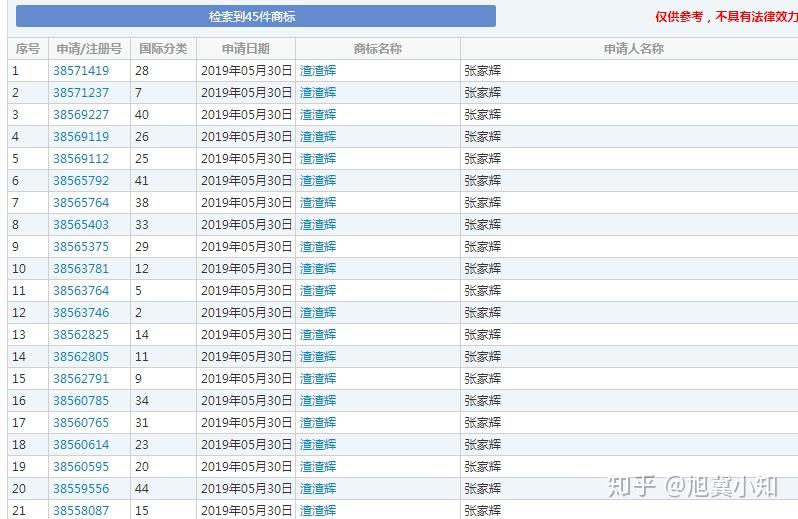Open registration number 38562825 link
The image size is (798, 519).
[81, 335]
